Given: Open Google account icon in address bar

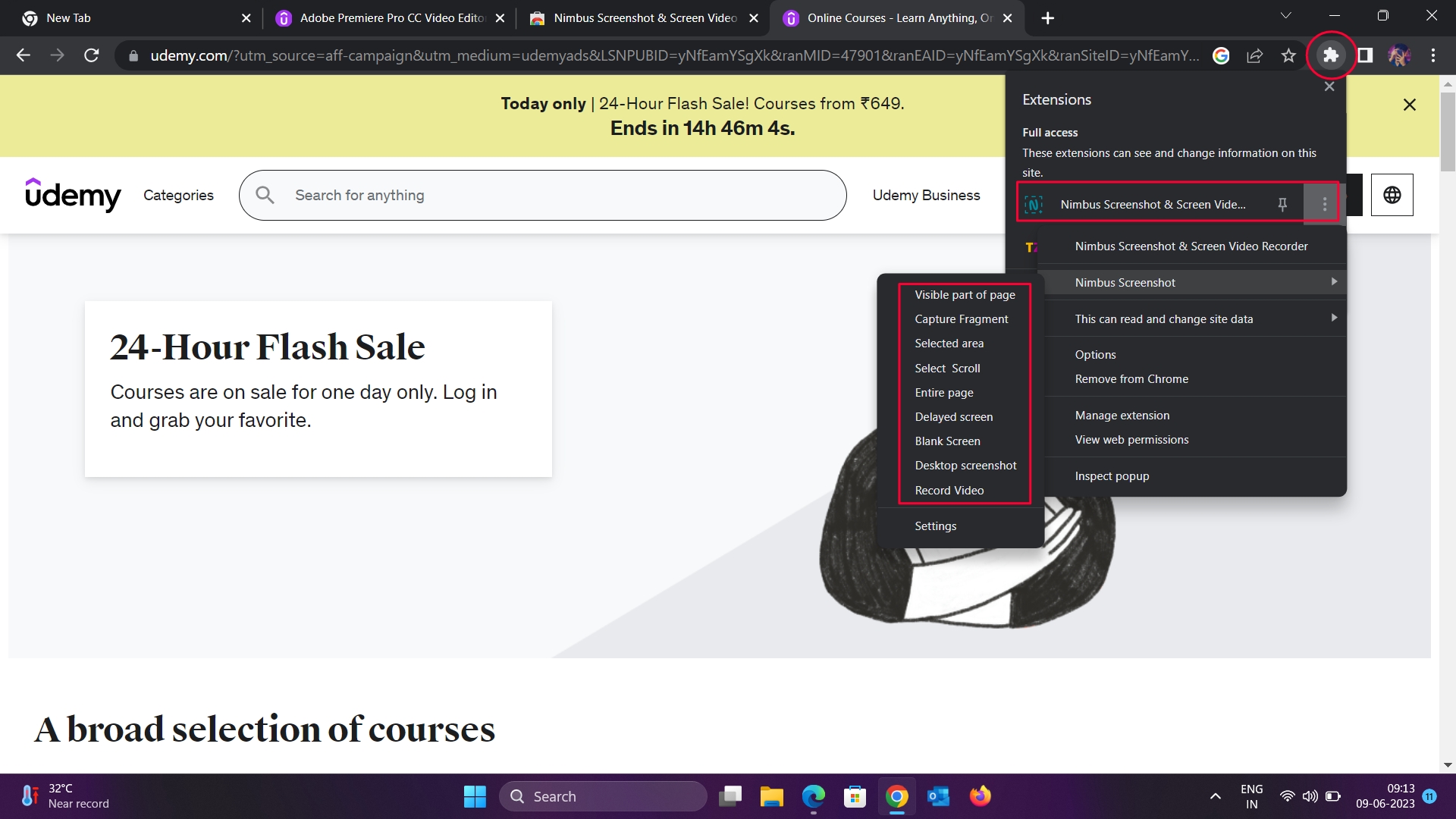Looking at the screenshot, I should tap(1221, 55).
